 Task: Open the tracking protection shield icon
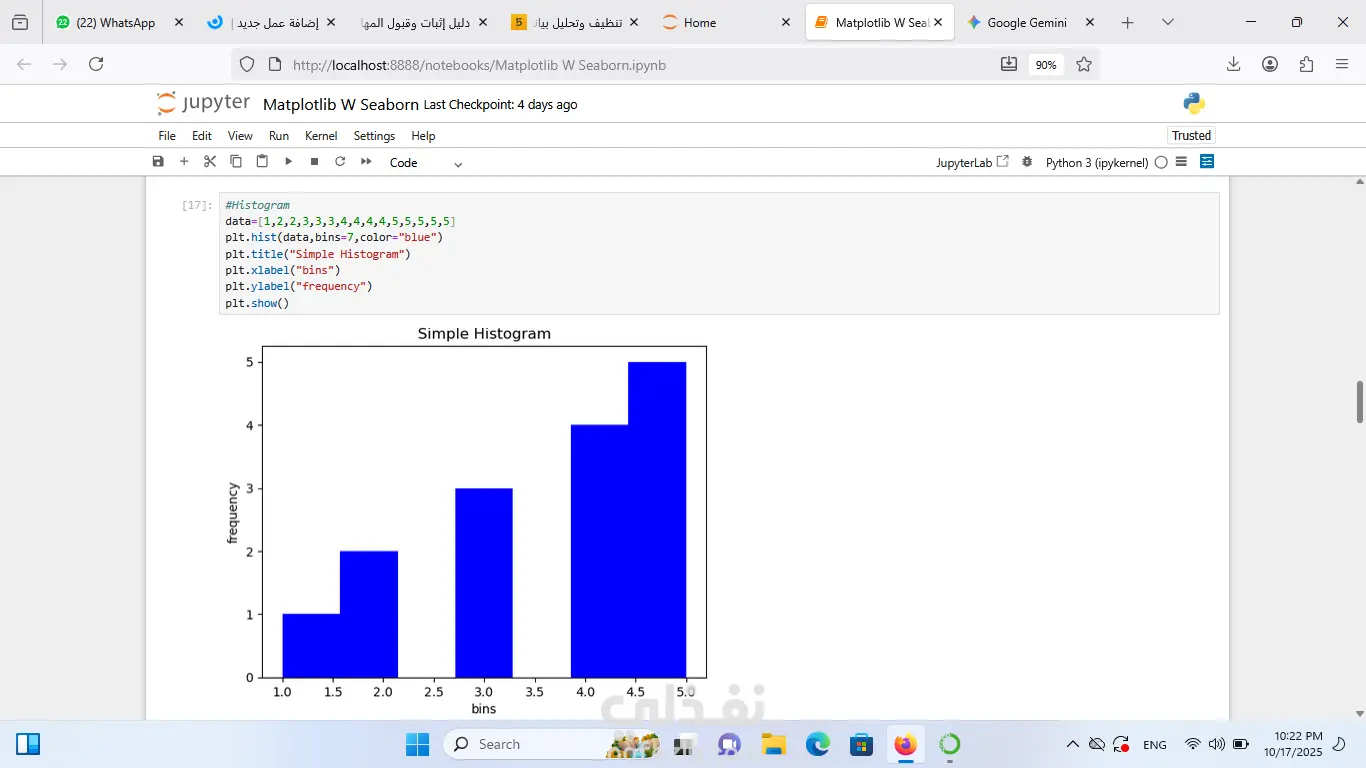tap(247, 65)
